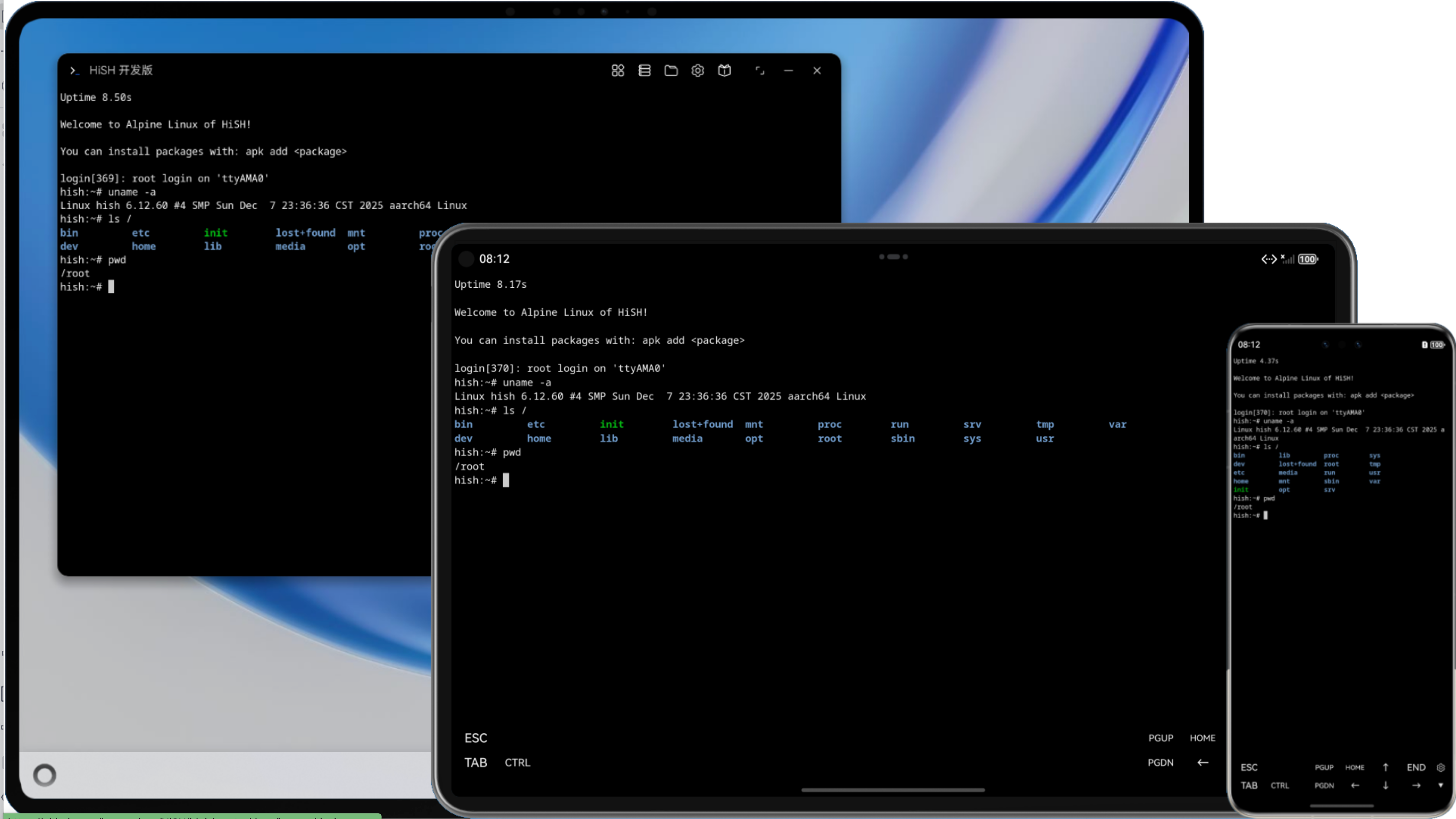Click the tablet home gesture bar

[893, 790]
